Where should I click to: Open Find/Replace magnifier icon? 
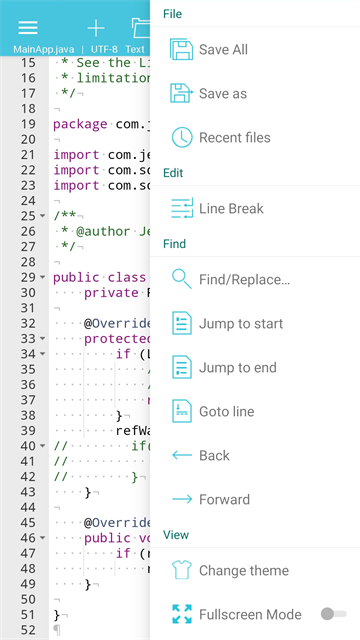182,280
